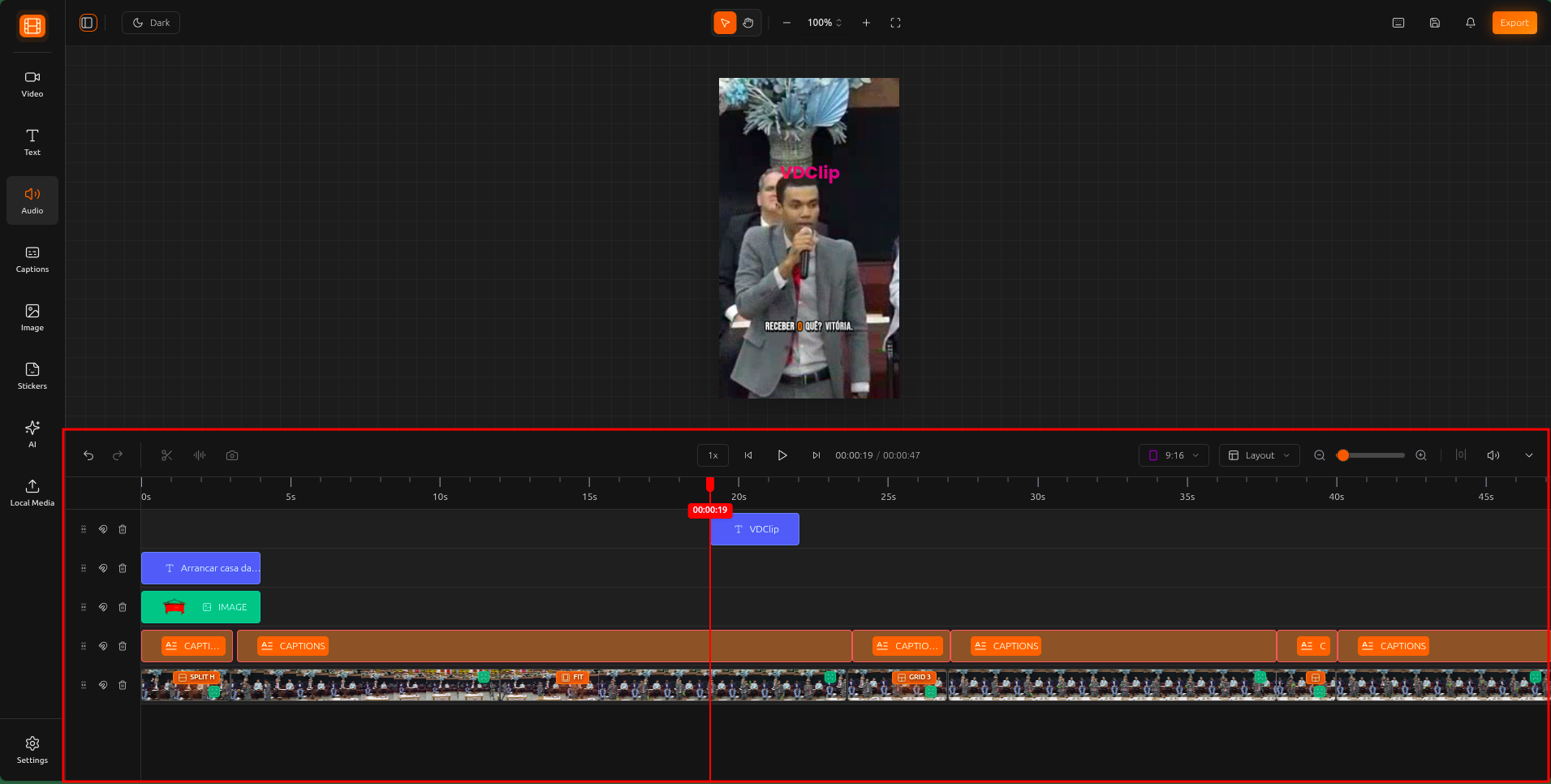
Task: Open Settings from the sidebar
Action: pyautogui.click(x=32, y=749)
